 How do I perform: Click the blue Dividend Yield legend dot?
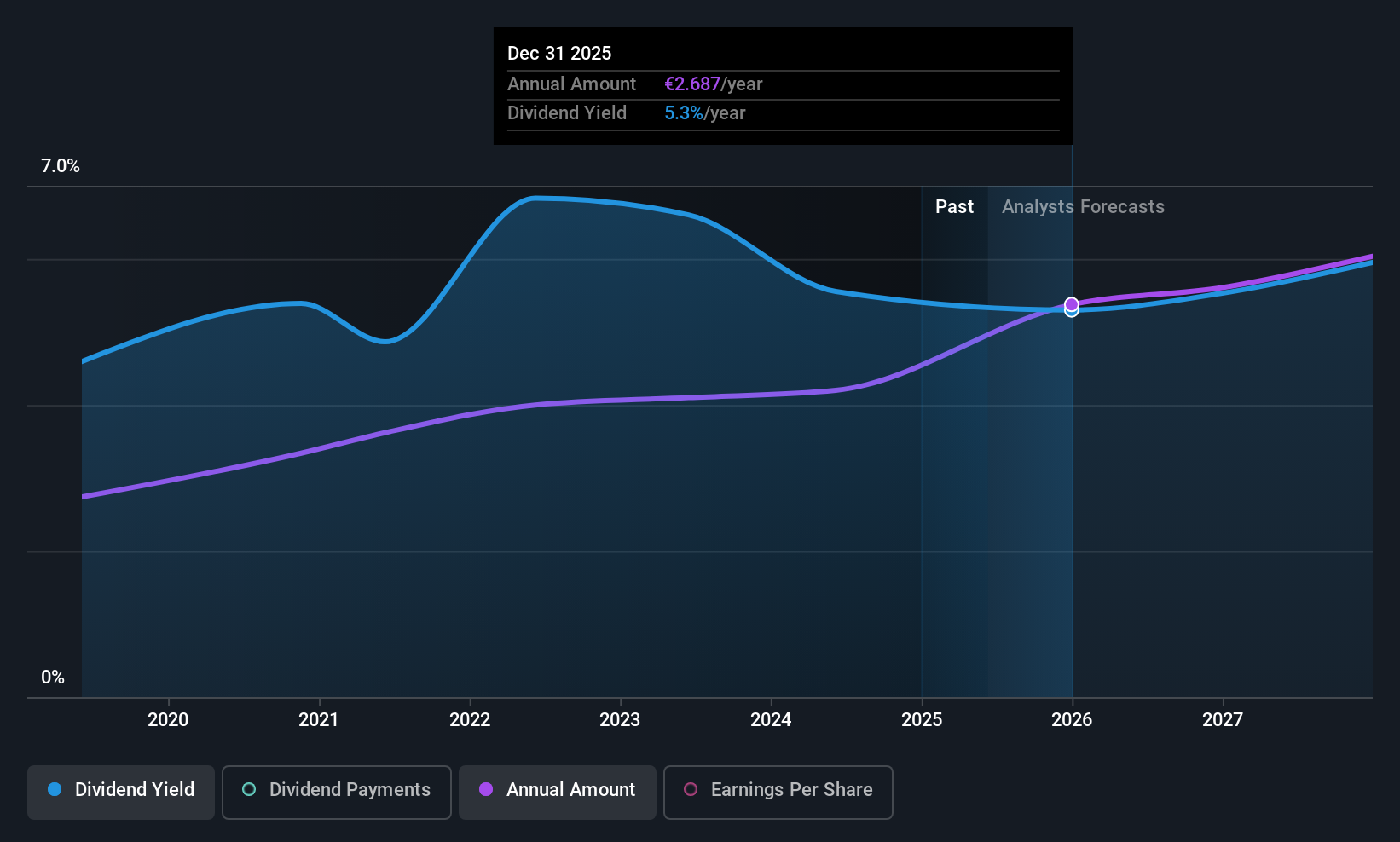[55, 789]
